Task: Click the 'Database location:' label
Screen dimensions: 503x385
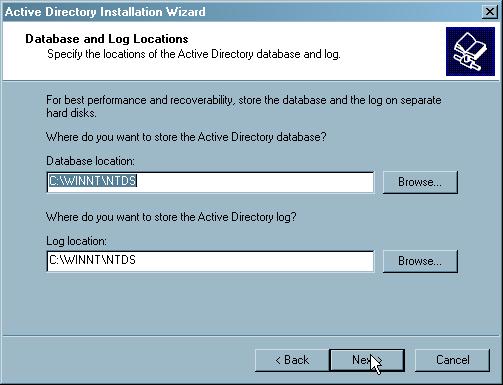Action: coord(90,161)
